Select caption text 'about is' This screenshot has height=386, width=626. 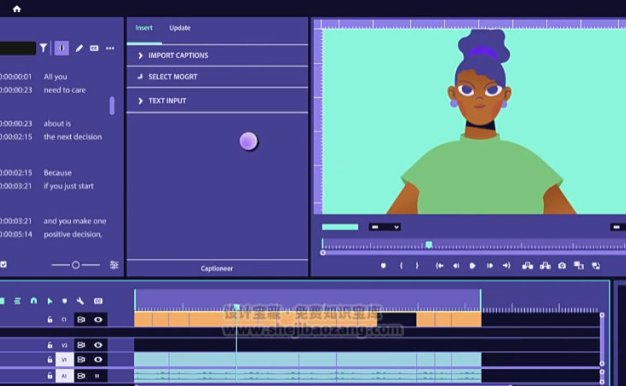coord(57,123)
